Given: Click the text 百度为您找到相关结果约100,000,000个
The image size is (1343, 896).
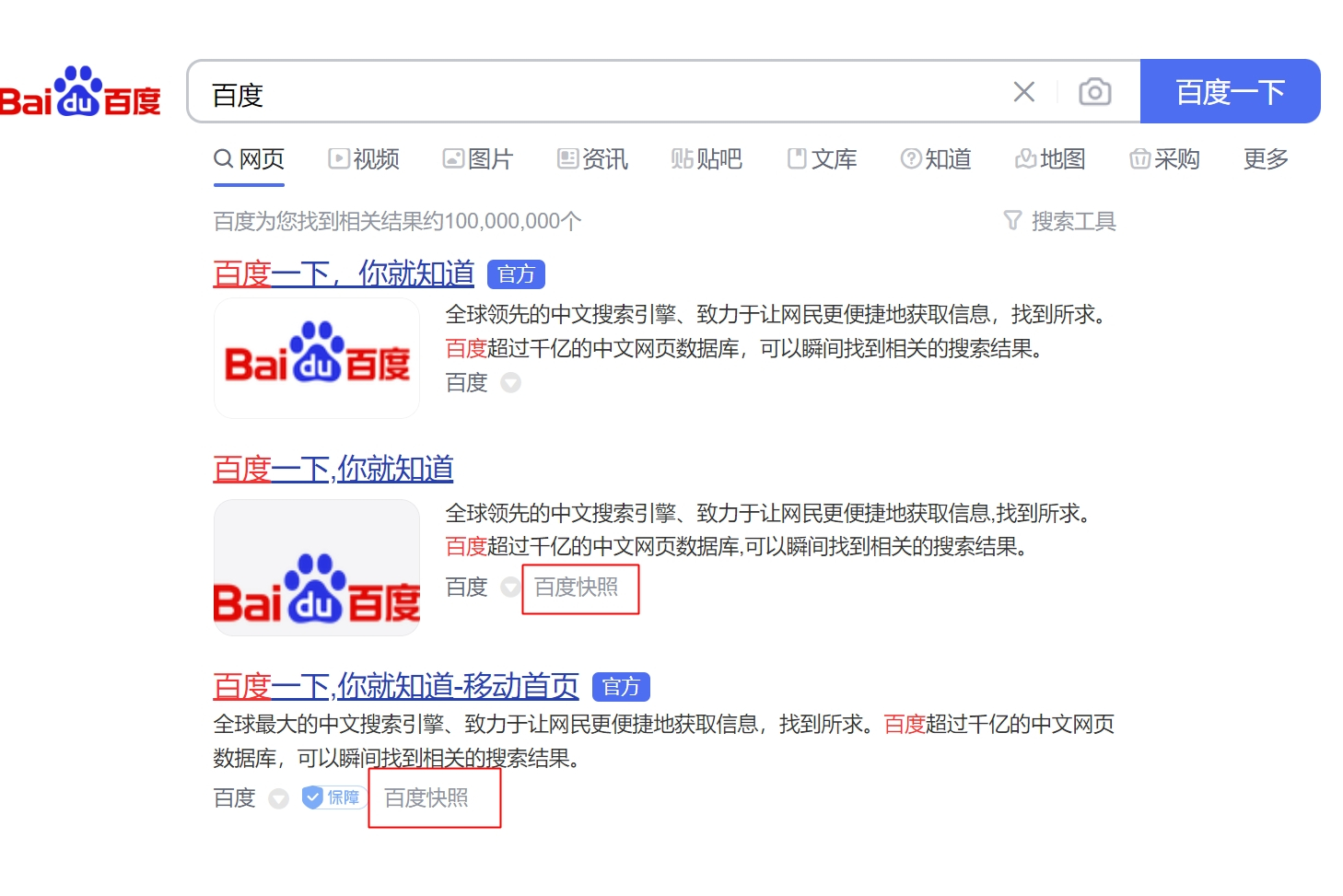Looking at the screenshot, I should click(398, 221).
